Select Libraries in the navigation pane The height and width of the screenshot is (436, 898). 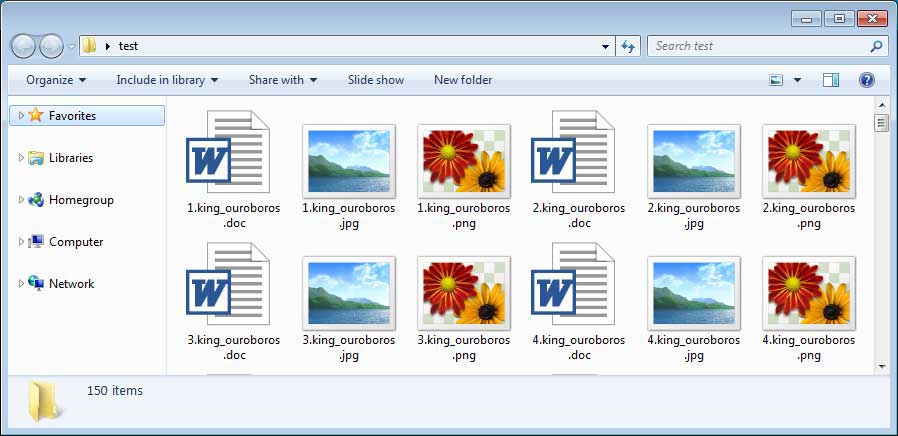coord(71,158)
